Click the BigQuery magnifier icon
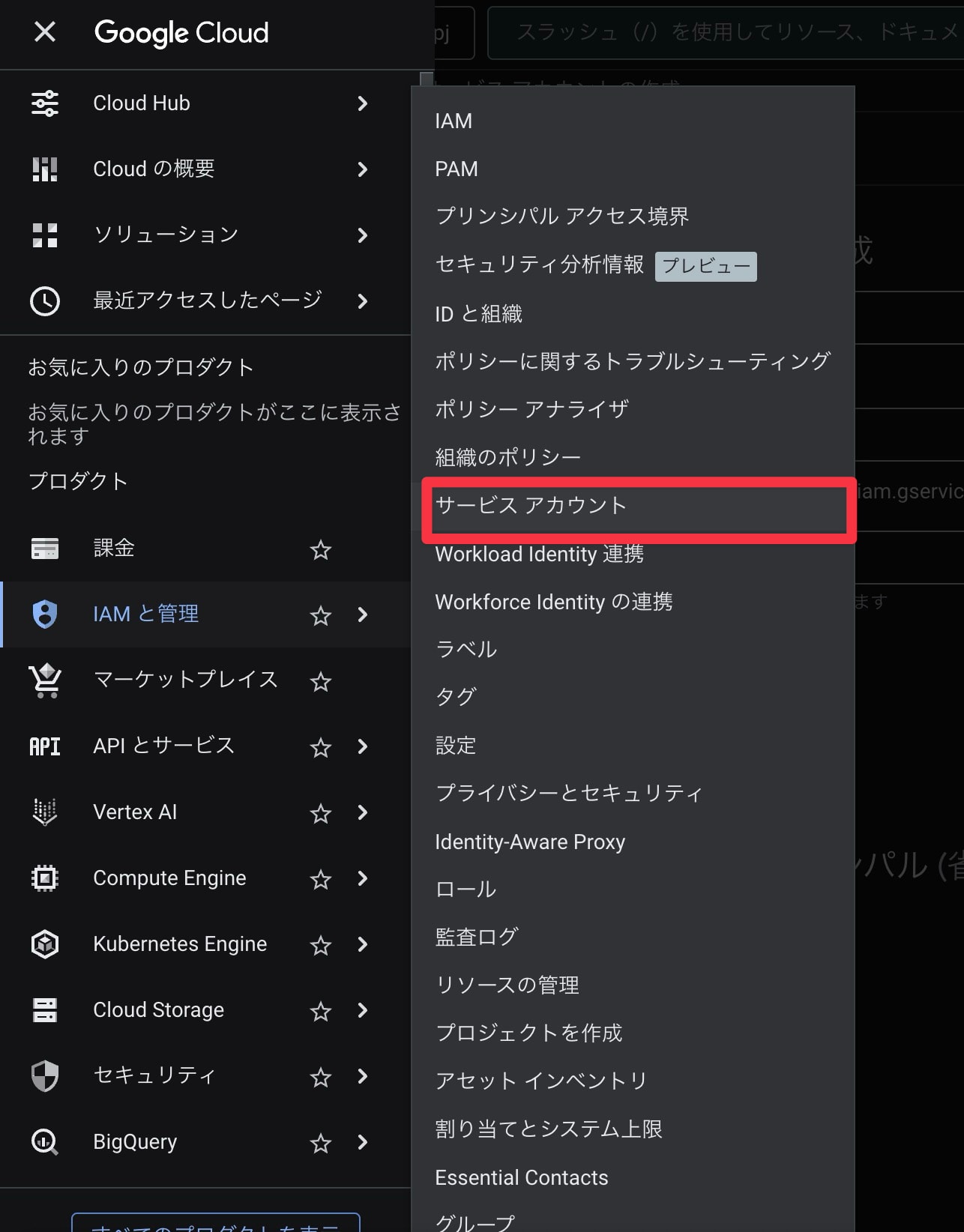 (45, 1142)
